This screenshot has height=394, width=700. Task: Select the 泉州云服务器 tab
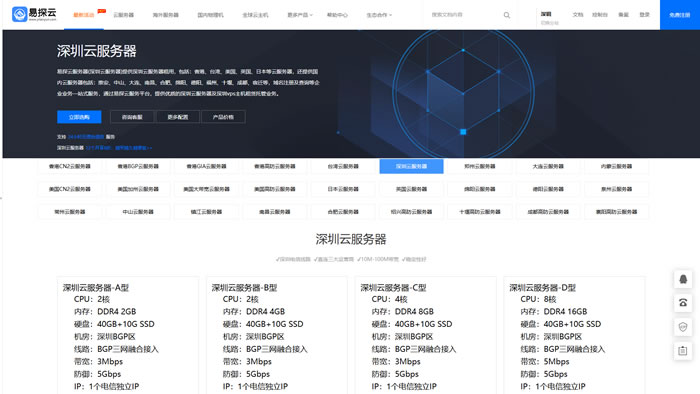(x=616, y=189)
